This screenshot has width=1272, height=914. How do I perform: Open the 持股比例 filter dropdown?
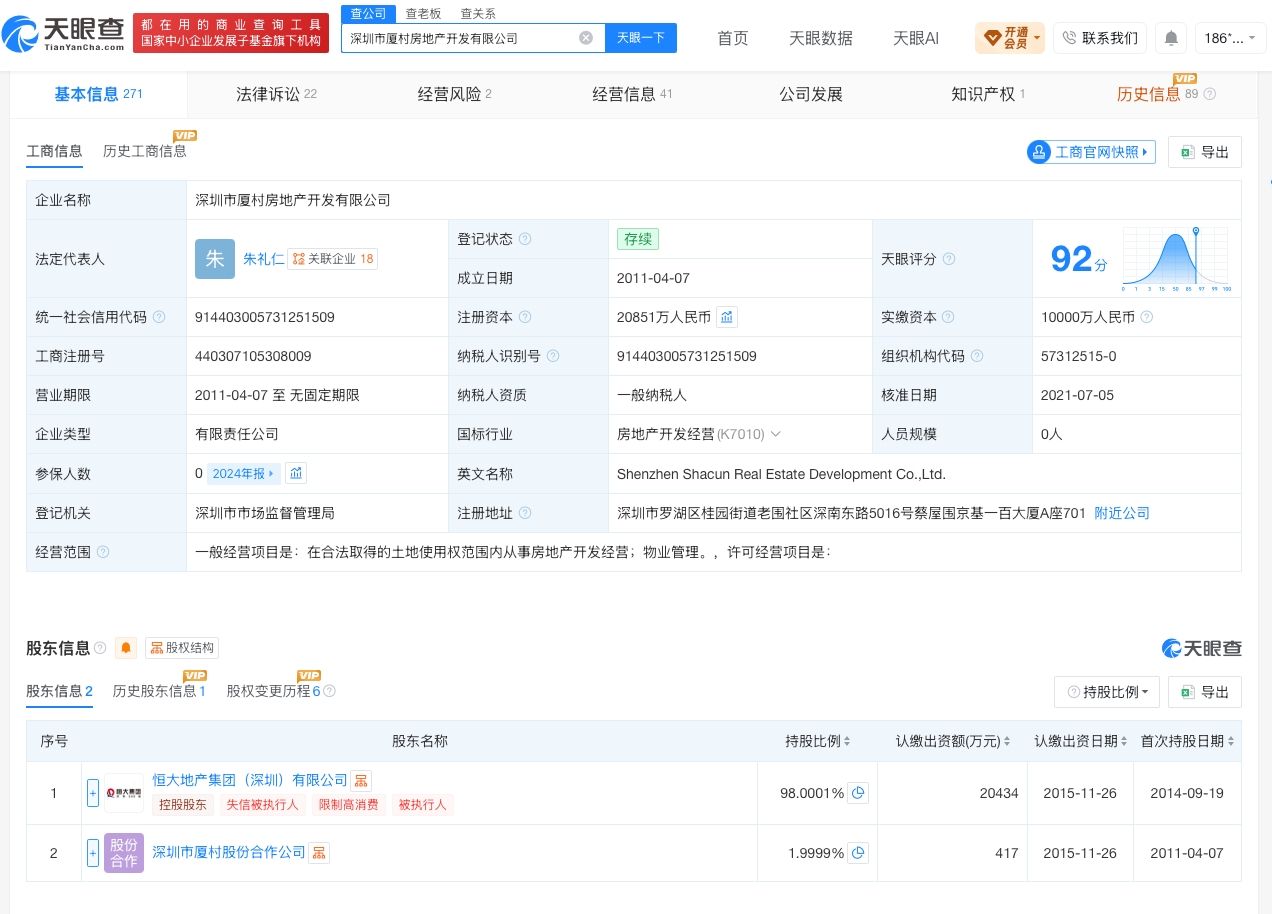1107,692
